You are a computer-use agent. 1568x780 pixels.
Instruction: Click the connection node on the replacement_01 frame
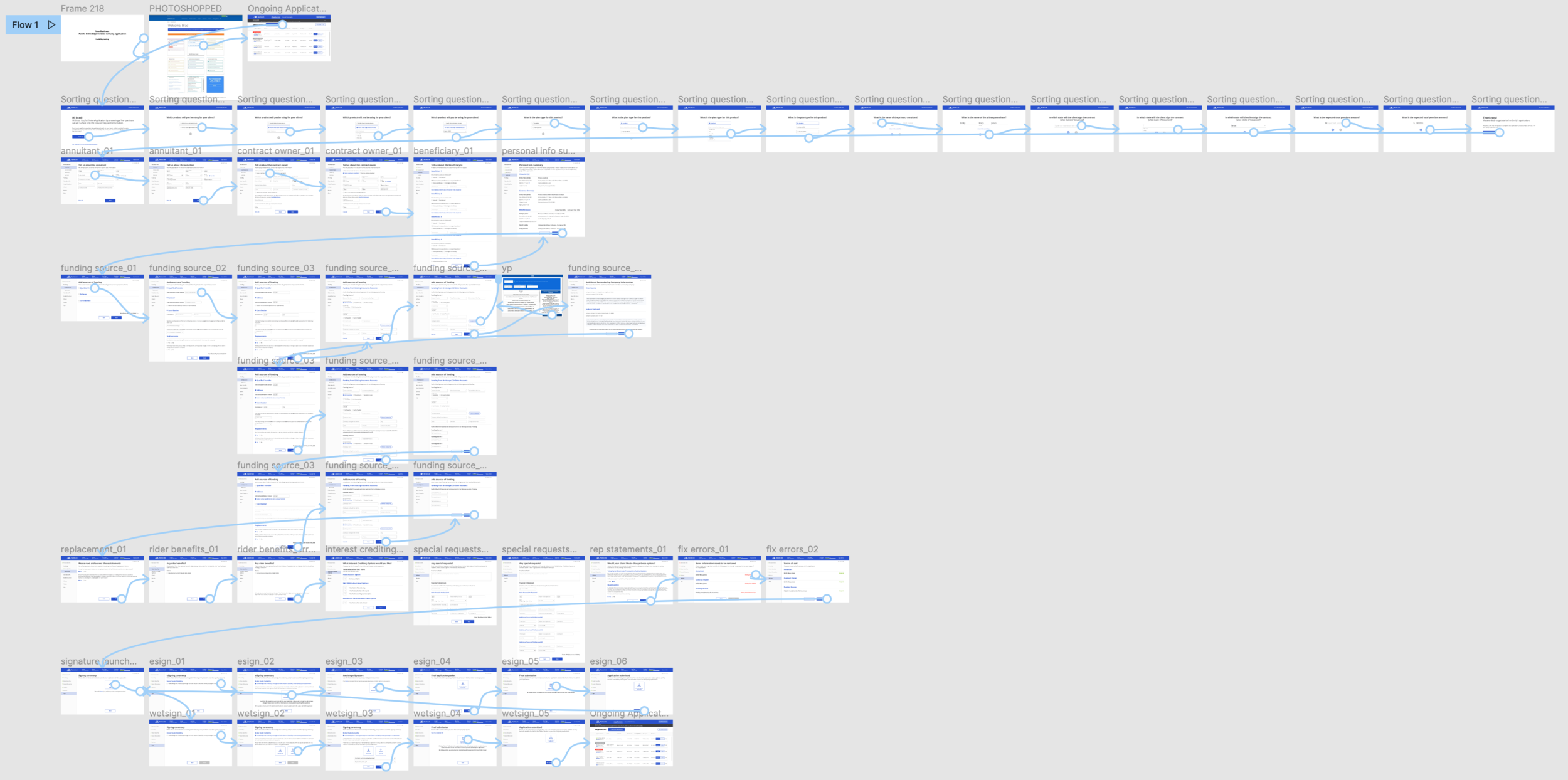[x=122, y=599]
